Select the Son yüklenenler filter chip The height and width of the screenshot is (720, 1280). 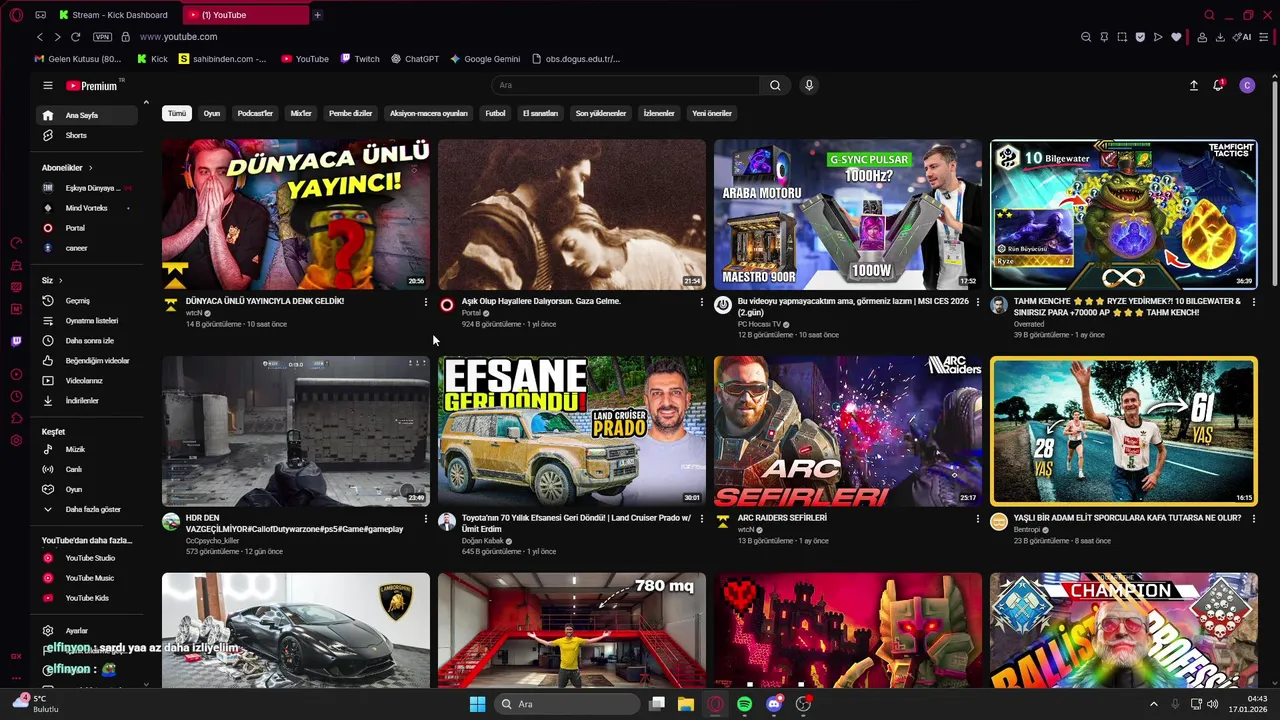[x=601, y=113]
